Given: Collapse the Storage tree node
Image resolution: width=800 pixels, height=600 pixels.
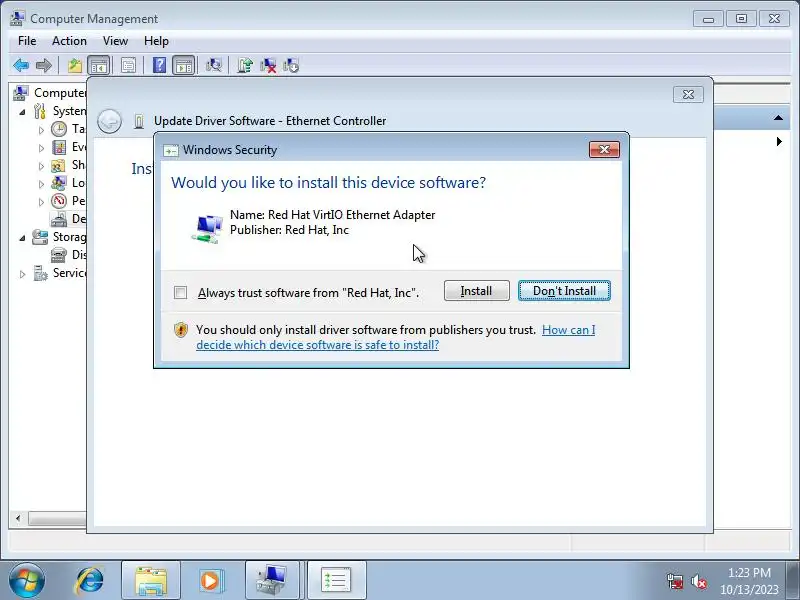Looking at the screenshot, I should click(22, 238).
